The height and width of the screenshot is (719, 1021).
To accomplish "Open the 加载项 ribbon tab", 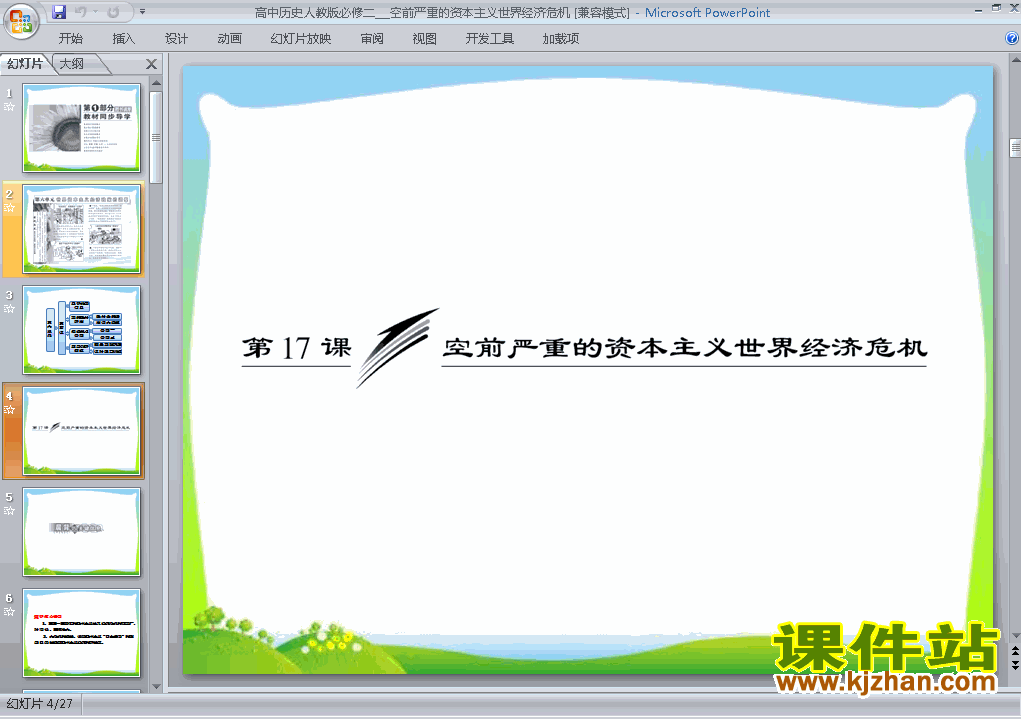I will point(561,38).
